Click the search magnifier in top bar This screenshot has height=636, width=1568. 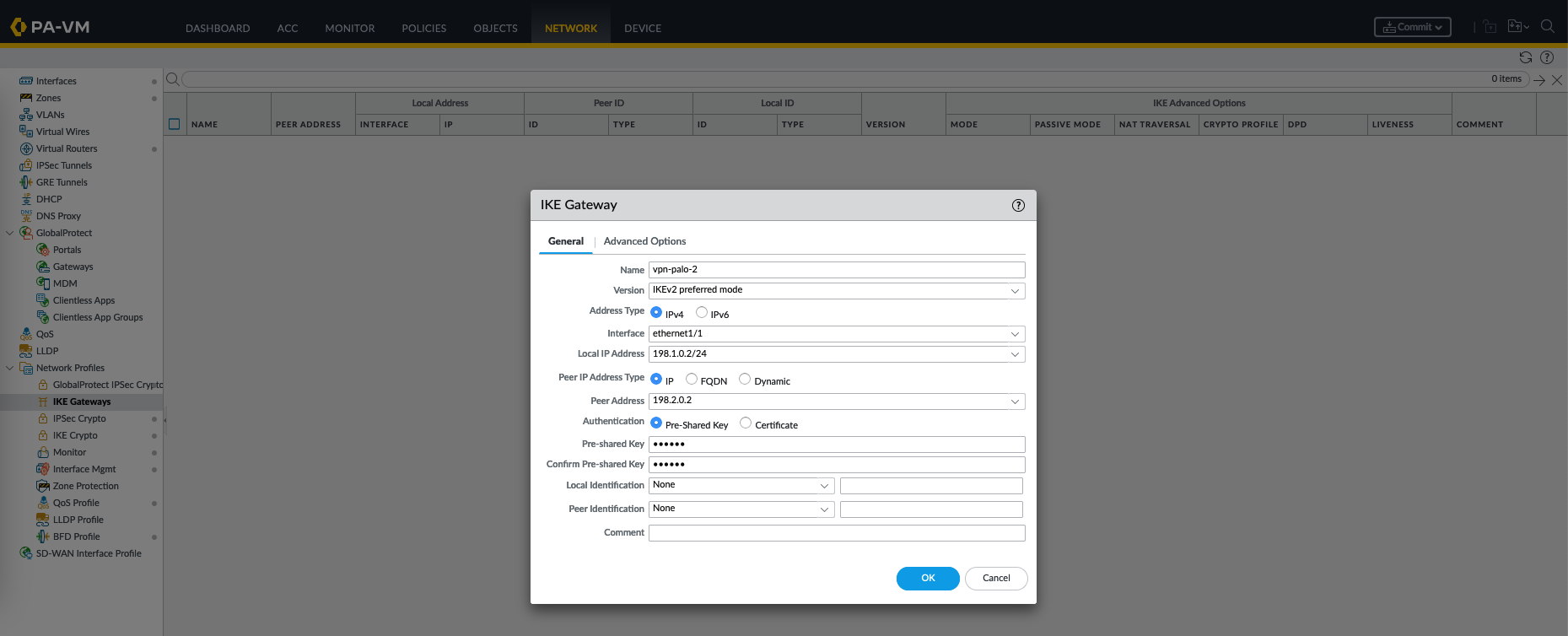click(1547, 27)
